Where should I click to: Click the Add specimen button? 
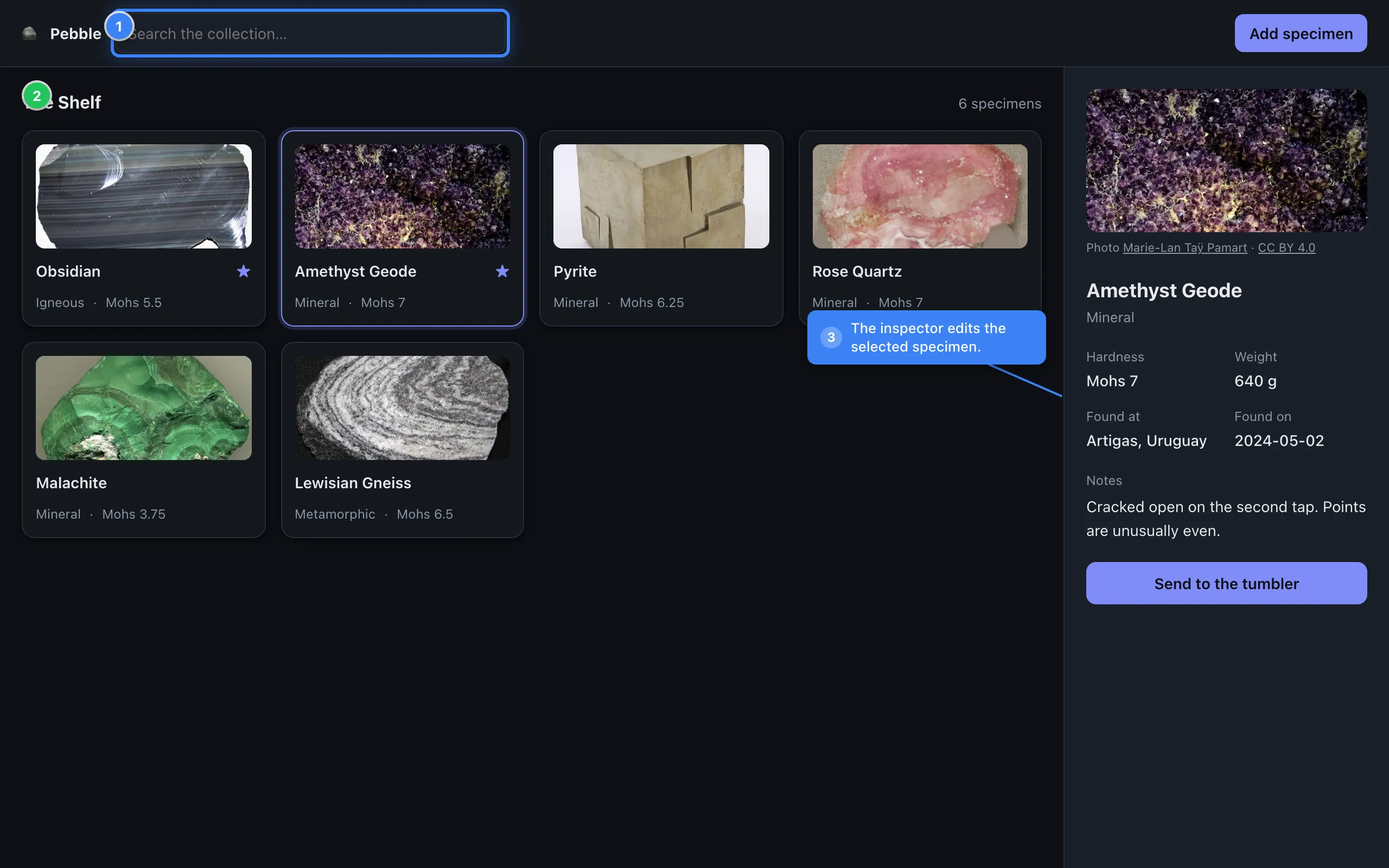pyautogui.click(x=1301, y=33)
